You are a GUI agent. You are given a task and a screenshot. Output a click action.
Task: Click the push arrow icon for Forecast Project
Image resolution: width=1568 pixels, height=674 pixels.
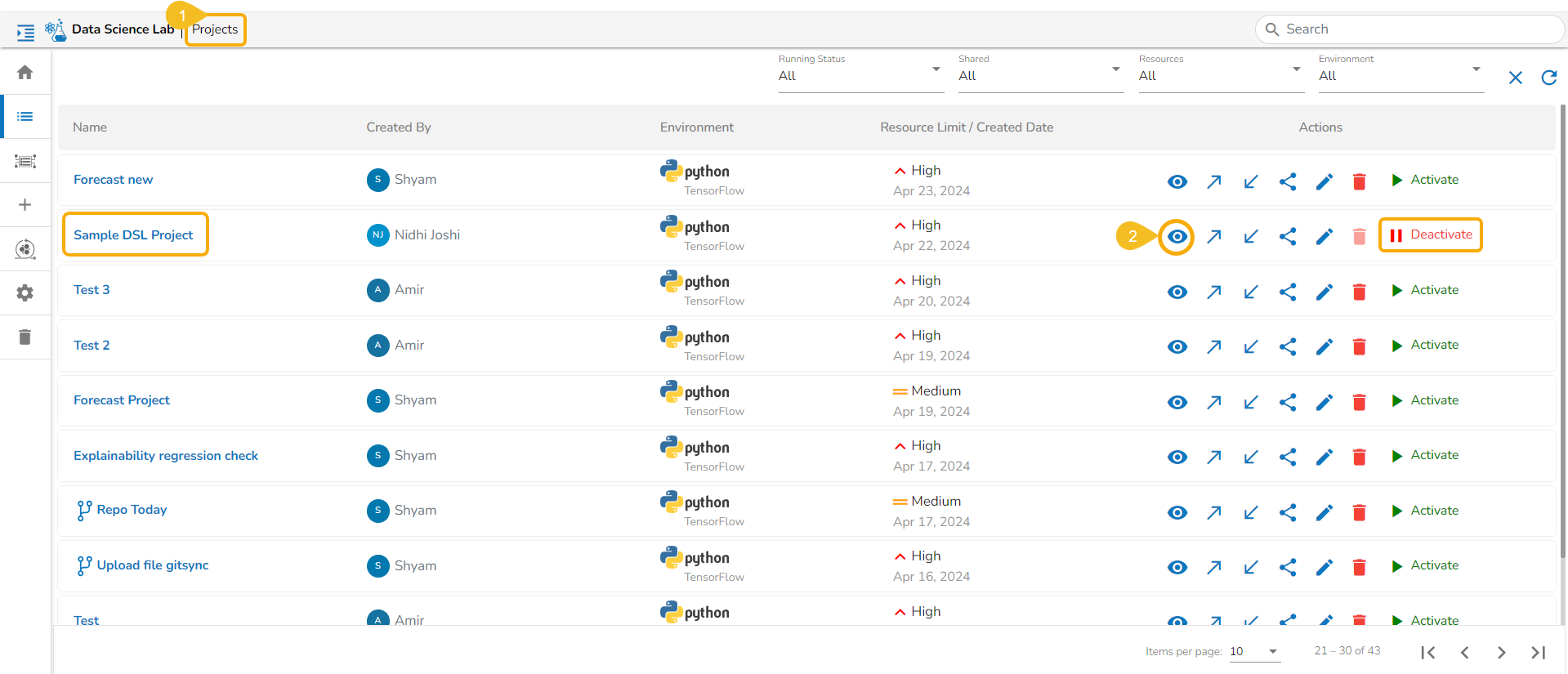coord(1214,402)
